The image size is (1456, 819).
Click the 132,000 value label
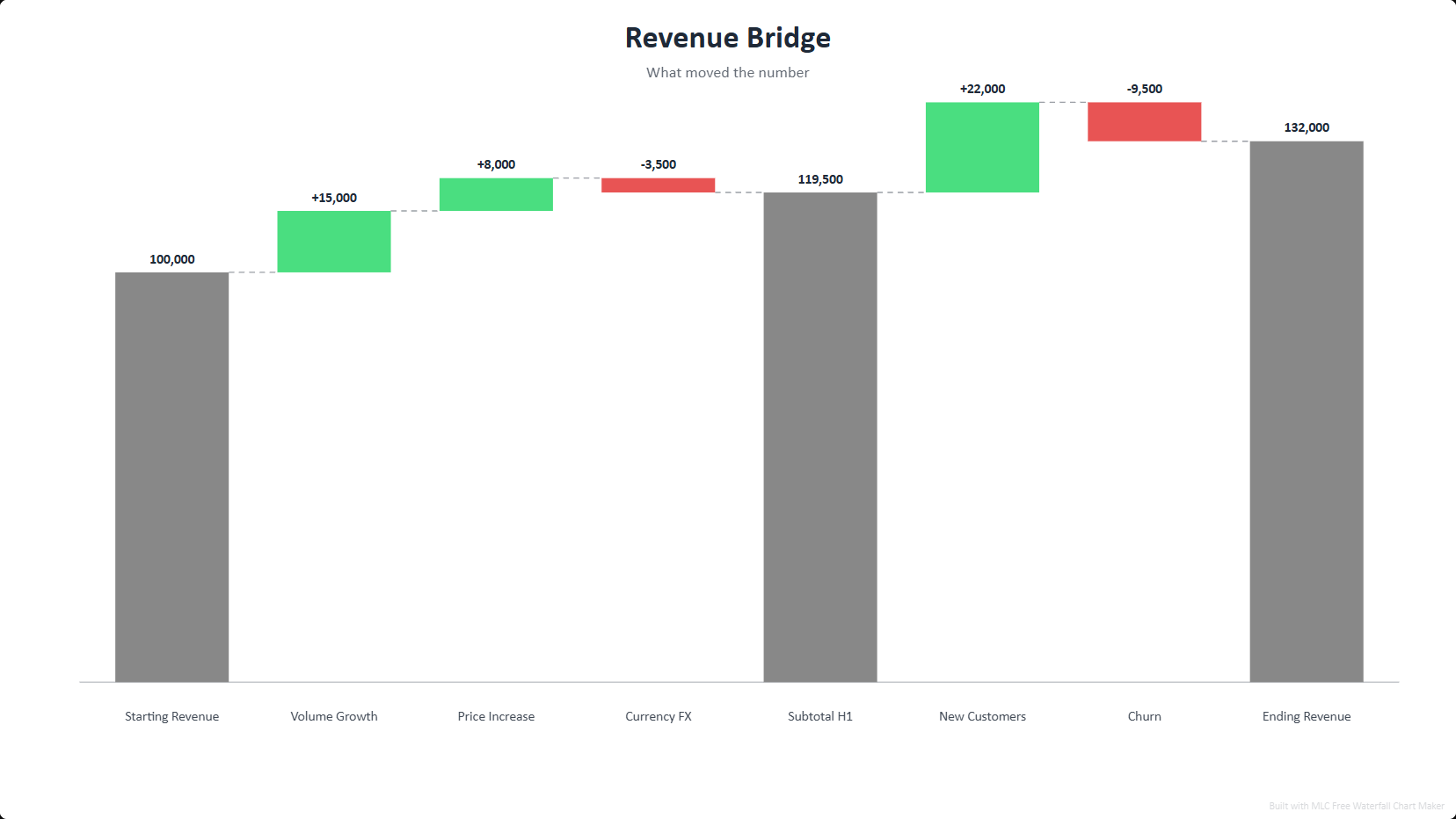coord(1307,127)
